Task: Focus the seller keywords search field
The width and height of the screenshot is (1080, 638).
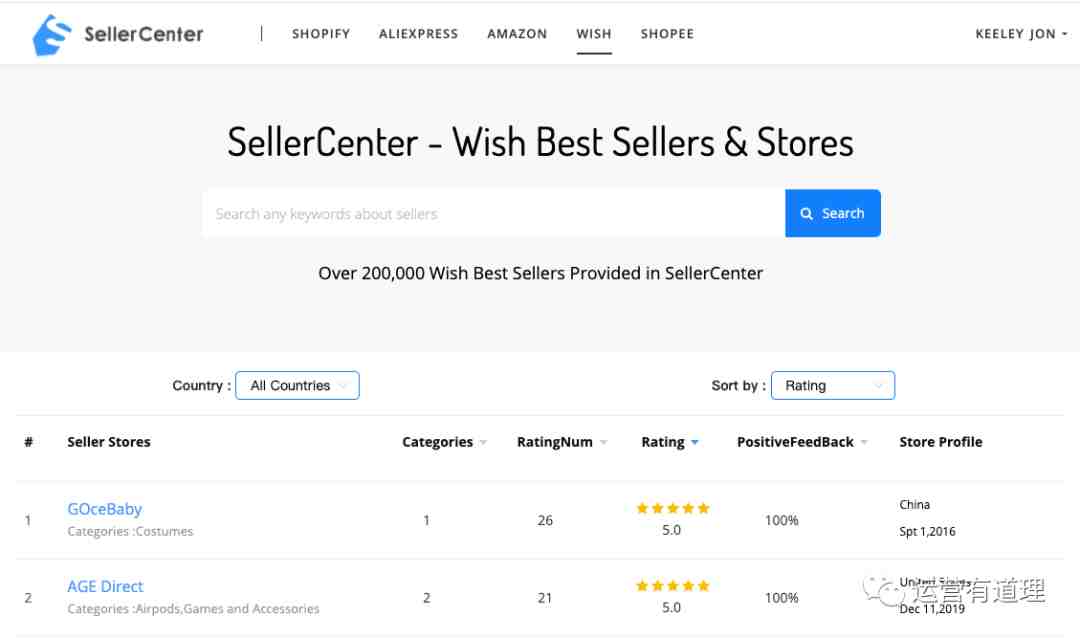Action: click(494, 214)
